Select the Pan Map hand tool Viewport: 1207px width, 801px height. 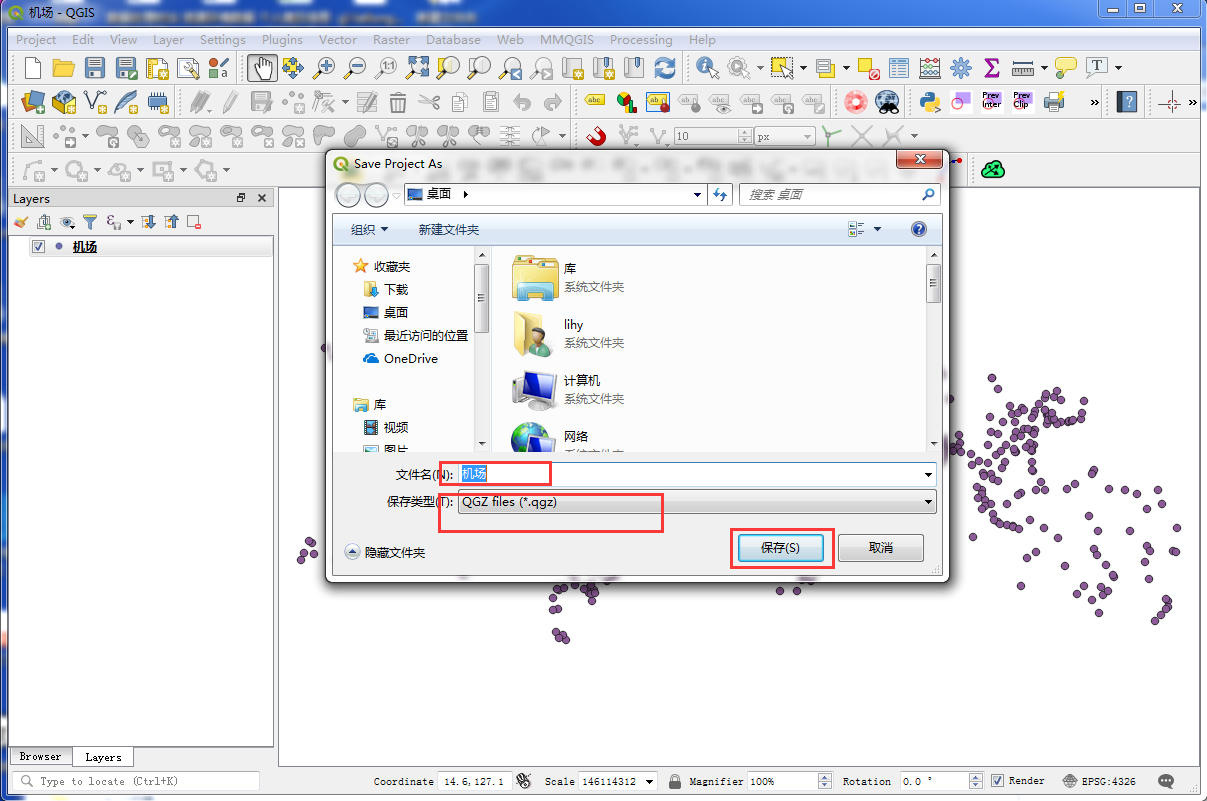click(x=263, y=68)
